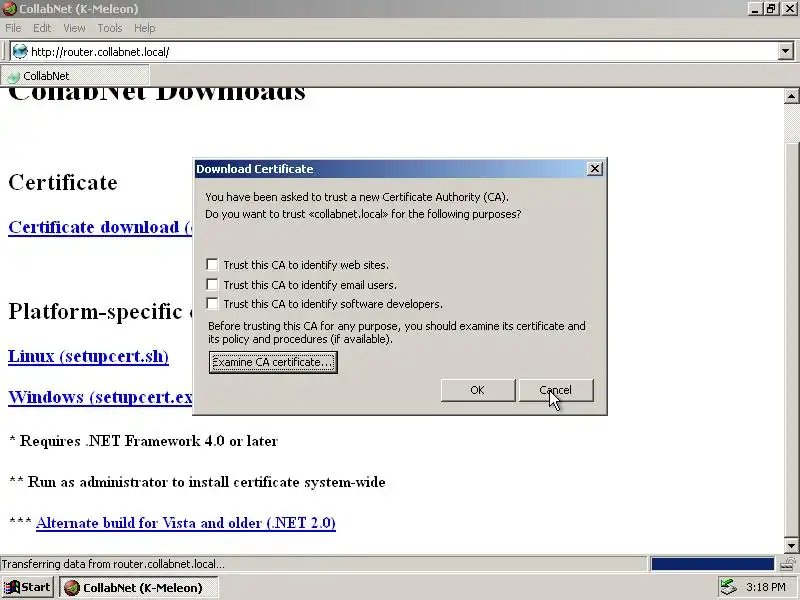Click the URL field showing router.collabnet.local

coord(393,52)
